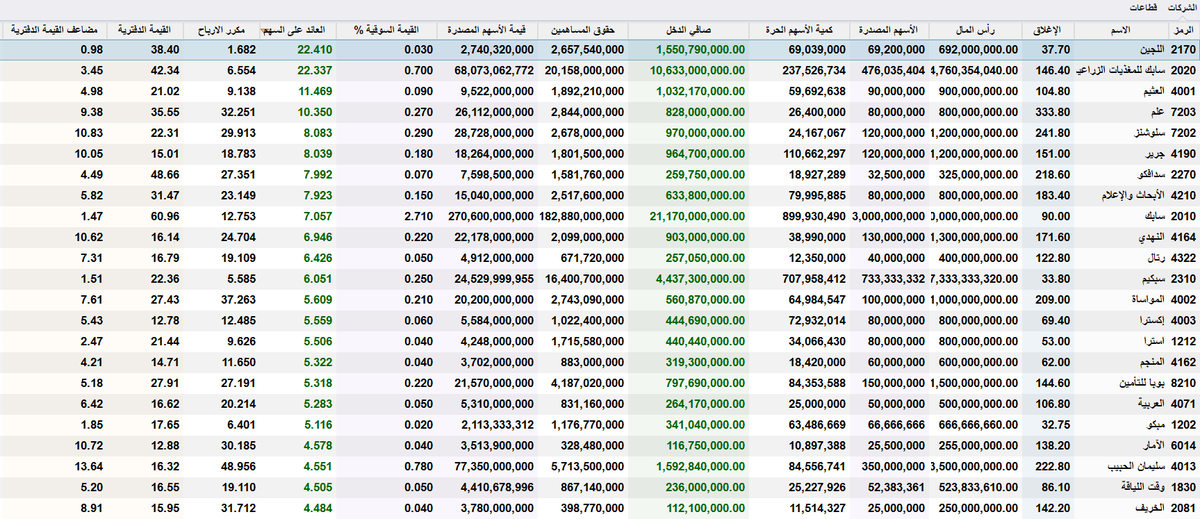Click closing price 333.80 for علم
Image resolution: width=1200 pixels, height=519 pixels.
click(x=1055, y=114)
